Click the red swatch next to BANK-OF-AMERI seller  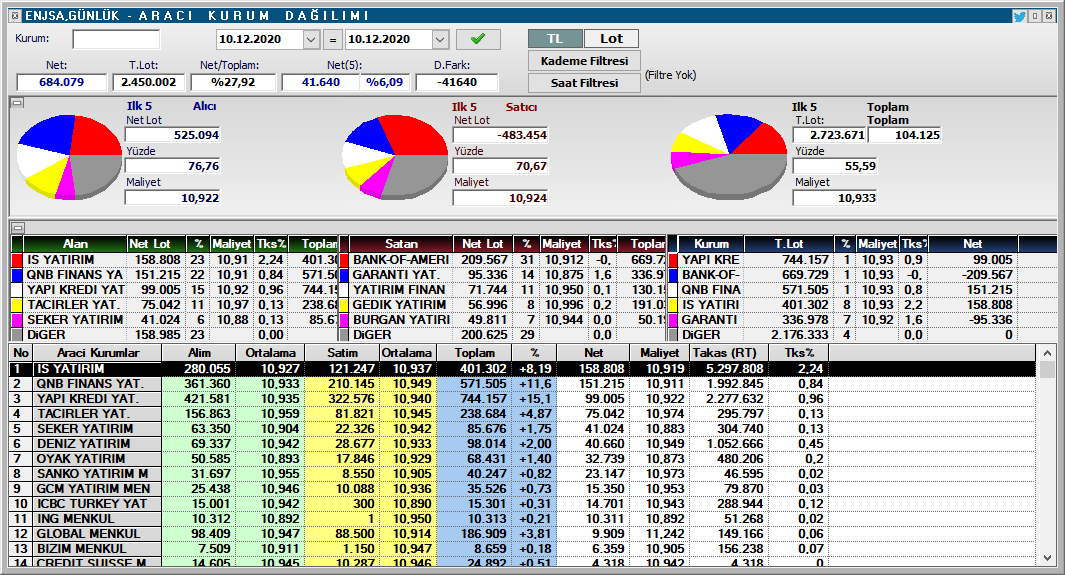pos(344,260)
